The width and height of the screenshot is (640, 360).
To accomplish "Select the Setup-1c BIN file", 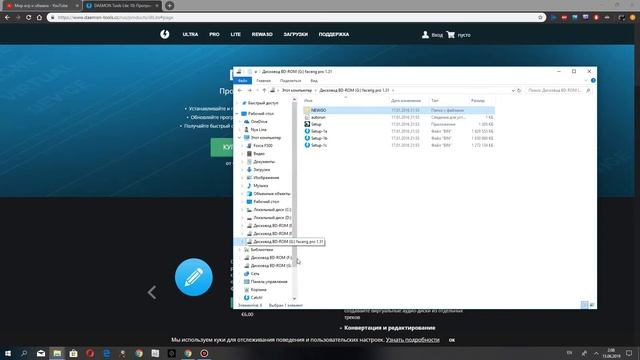I will pyautogui.click(x=319, y=145).
